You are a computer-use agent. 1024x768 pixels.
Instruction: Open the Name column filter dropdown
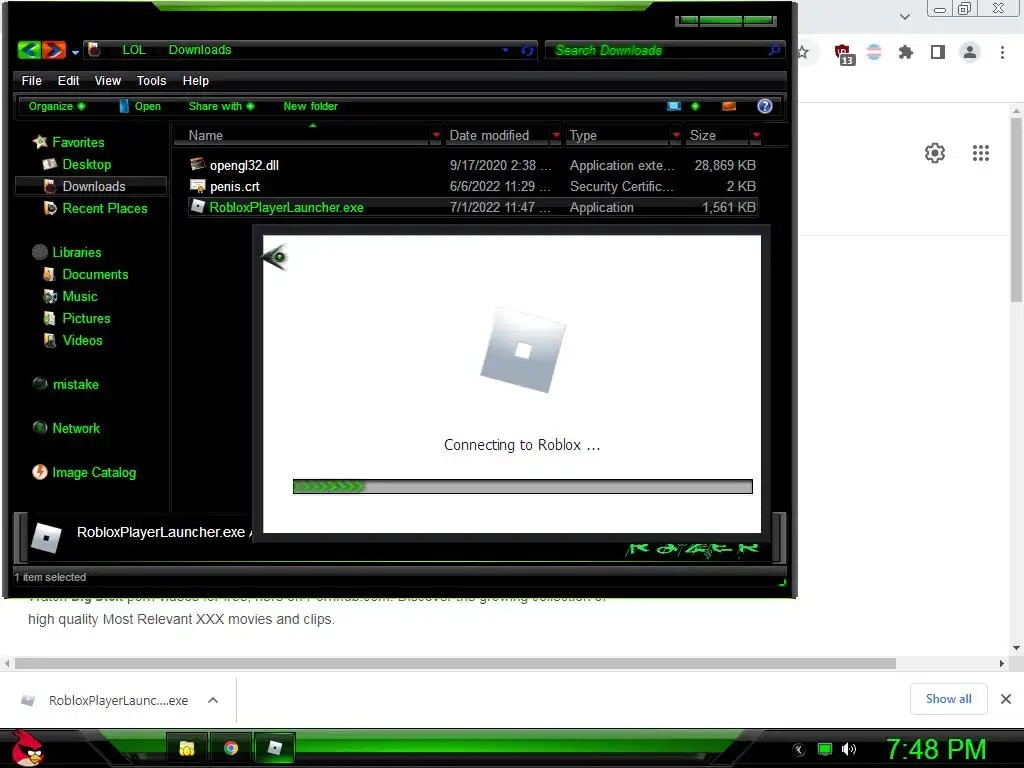pos(436,135)
